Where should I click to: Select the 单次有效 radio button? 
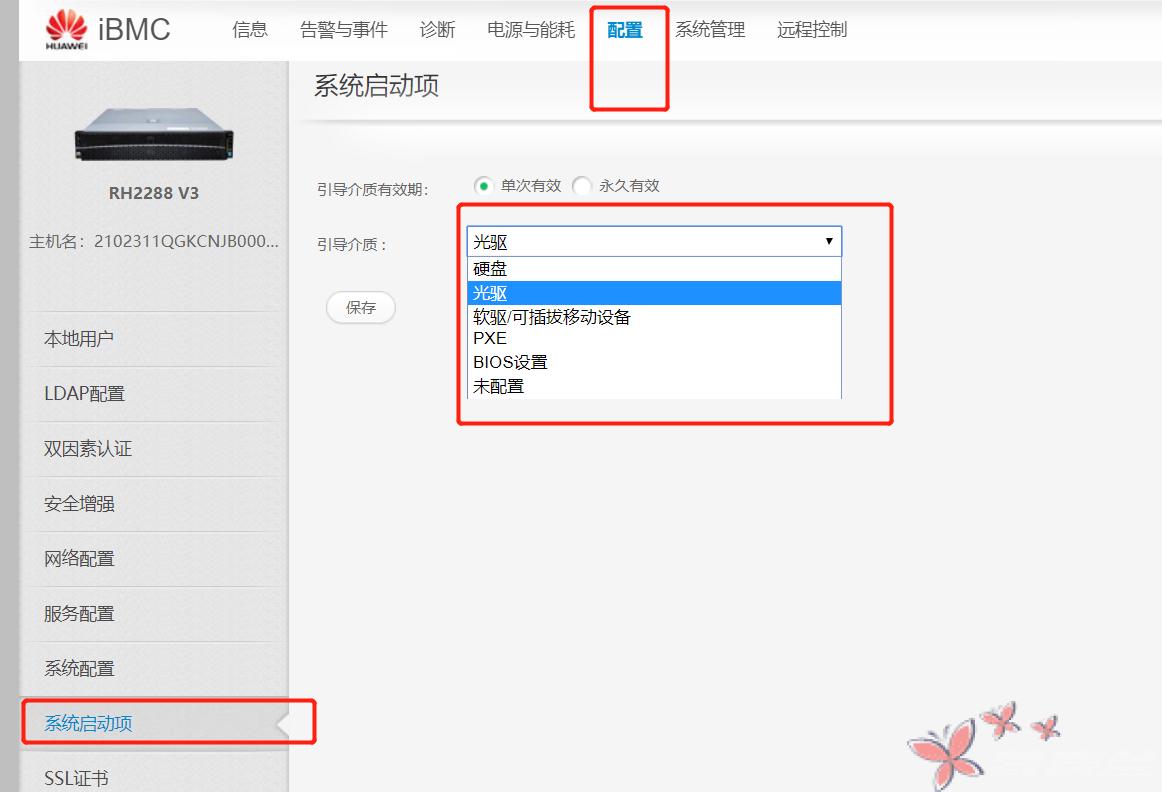coord(482,185)
